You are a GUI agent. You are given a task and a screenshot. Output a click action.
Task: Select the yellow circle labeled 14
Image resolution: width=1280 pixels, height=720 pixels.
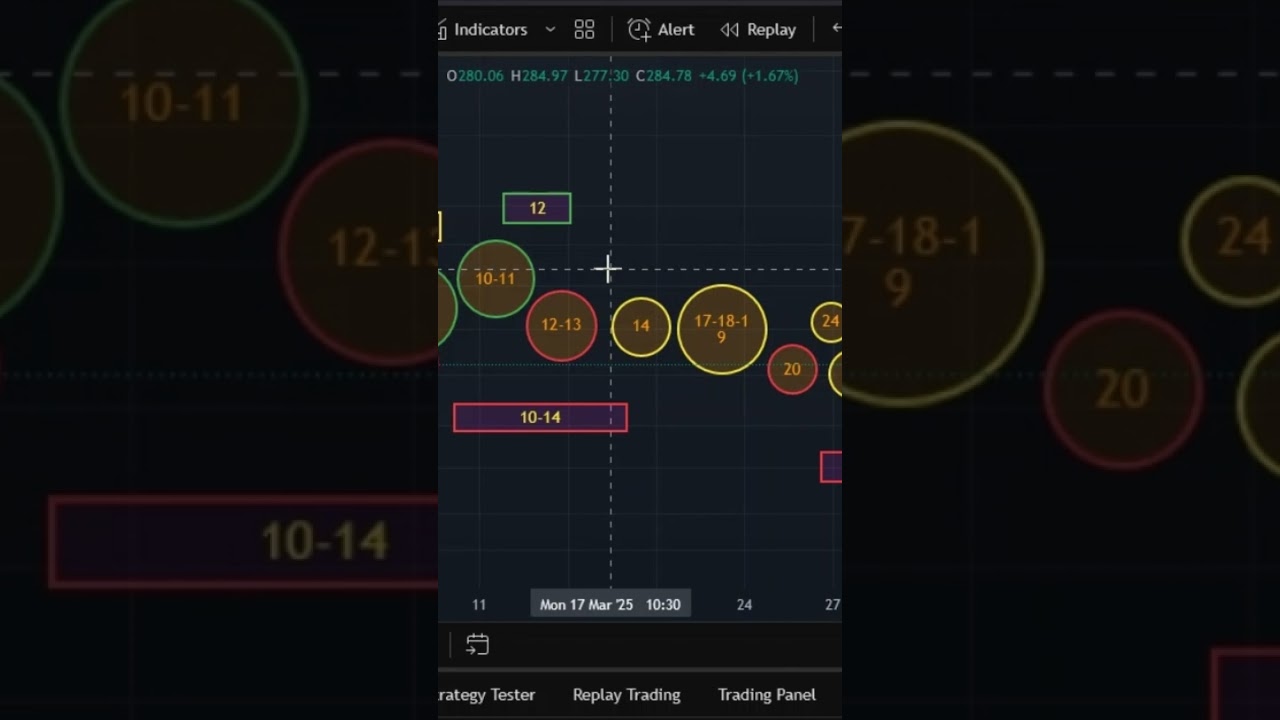point(641,326)
